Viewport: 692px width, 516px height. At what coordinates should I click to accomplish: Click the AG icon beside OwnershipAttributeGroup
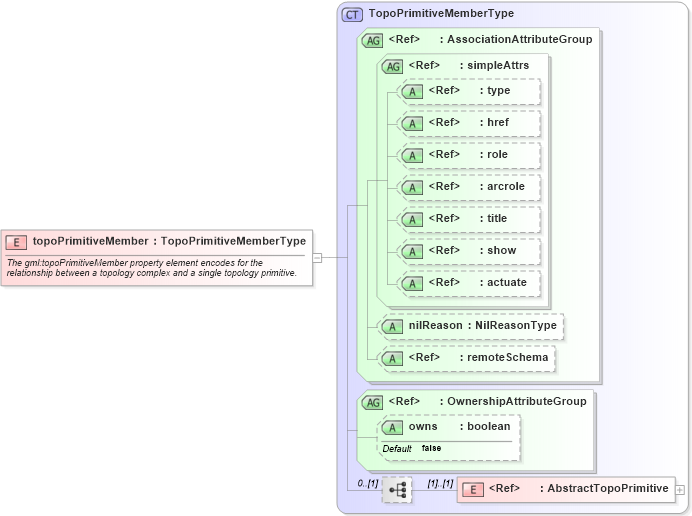pos(372,403)
